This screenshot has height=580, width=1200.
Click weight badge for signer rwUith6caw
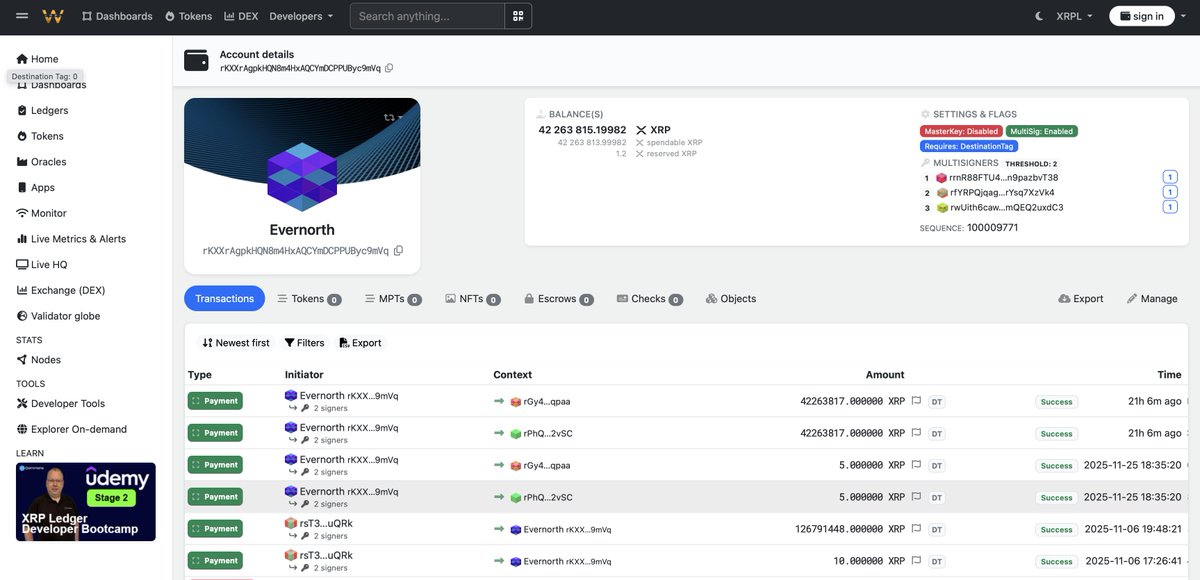(x=1169, y=208)
